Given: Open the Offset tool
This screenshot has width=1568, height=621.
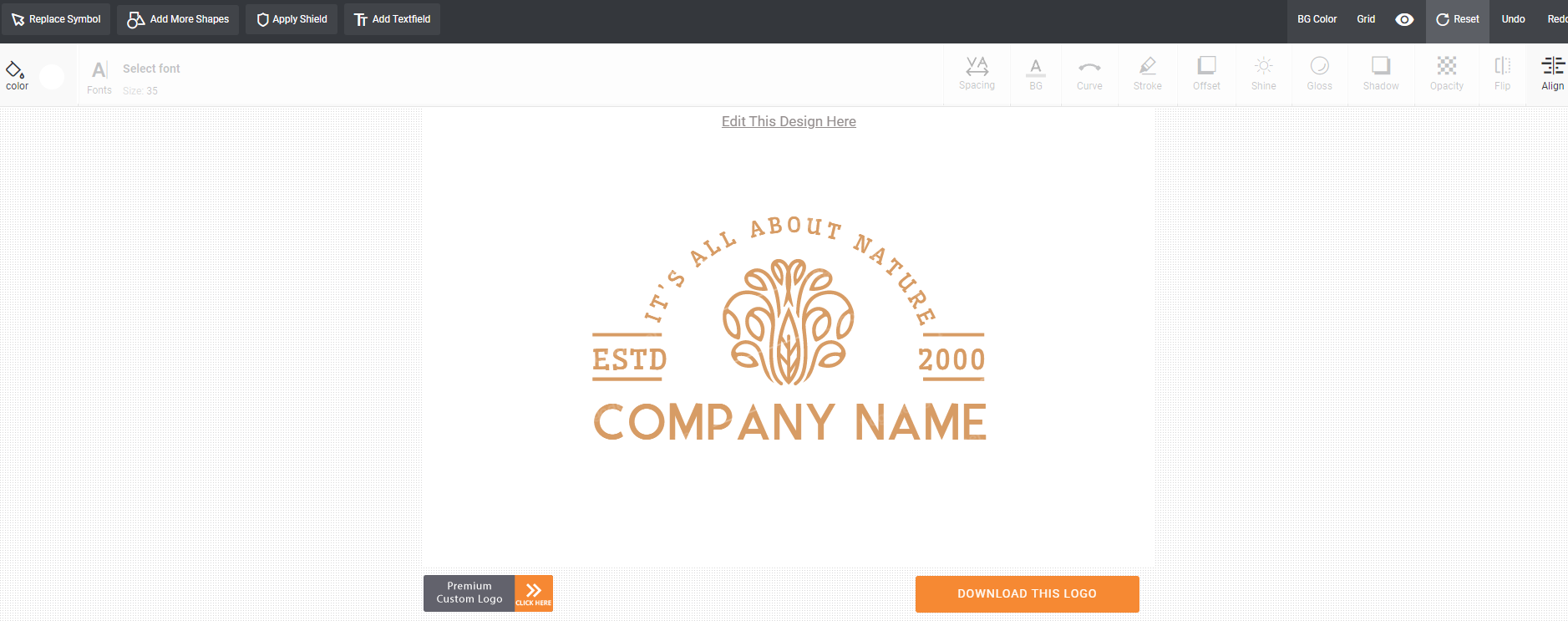Looking at the screenshot, I should click(x=1206, y=74).
